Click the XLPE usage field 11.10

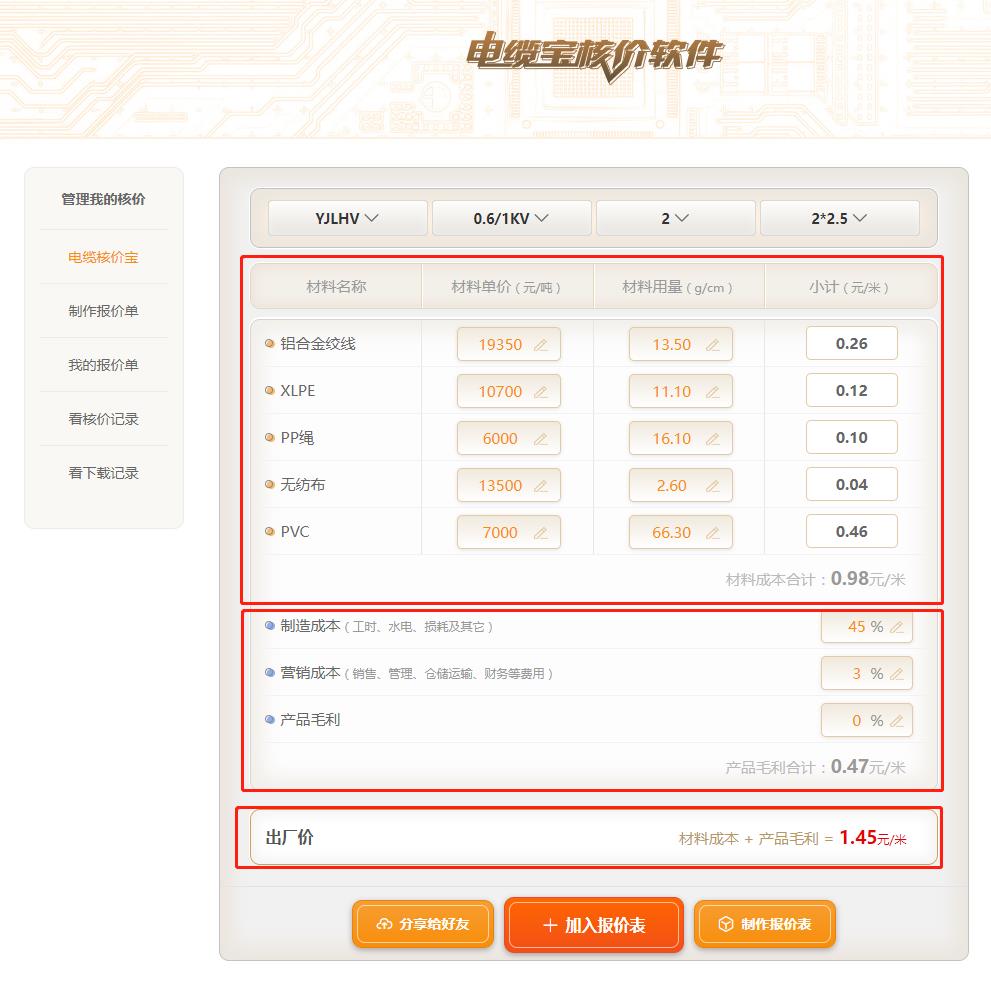coord(681,391)
